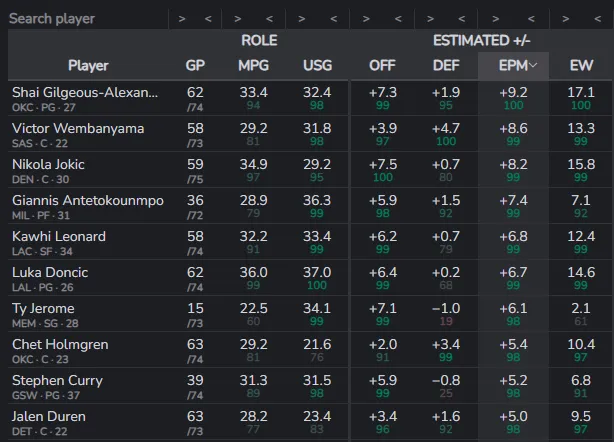Open Victor Wembanyama's player page
This screenshot has width=614, height=442.
(78, 128)
